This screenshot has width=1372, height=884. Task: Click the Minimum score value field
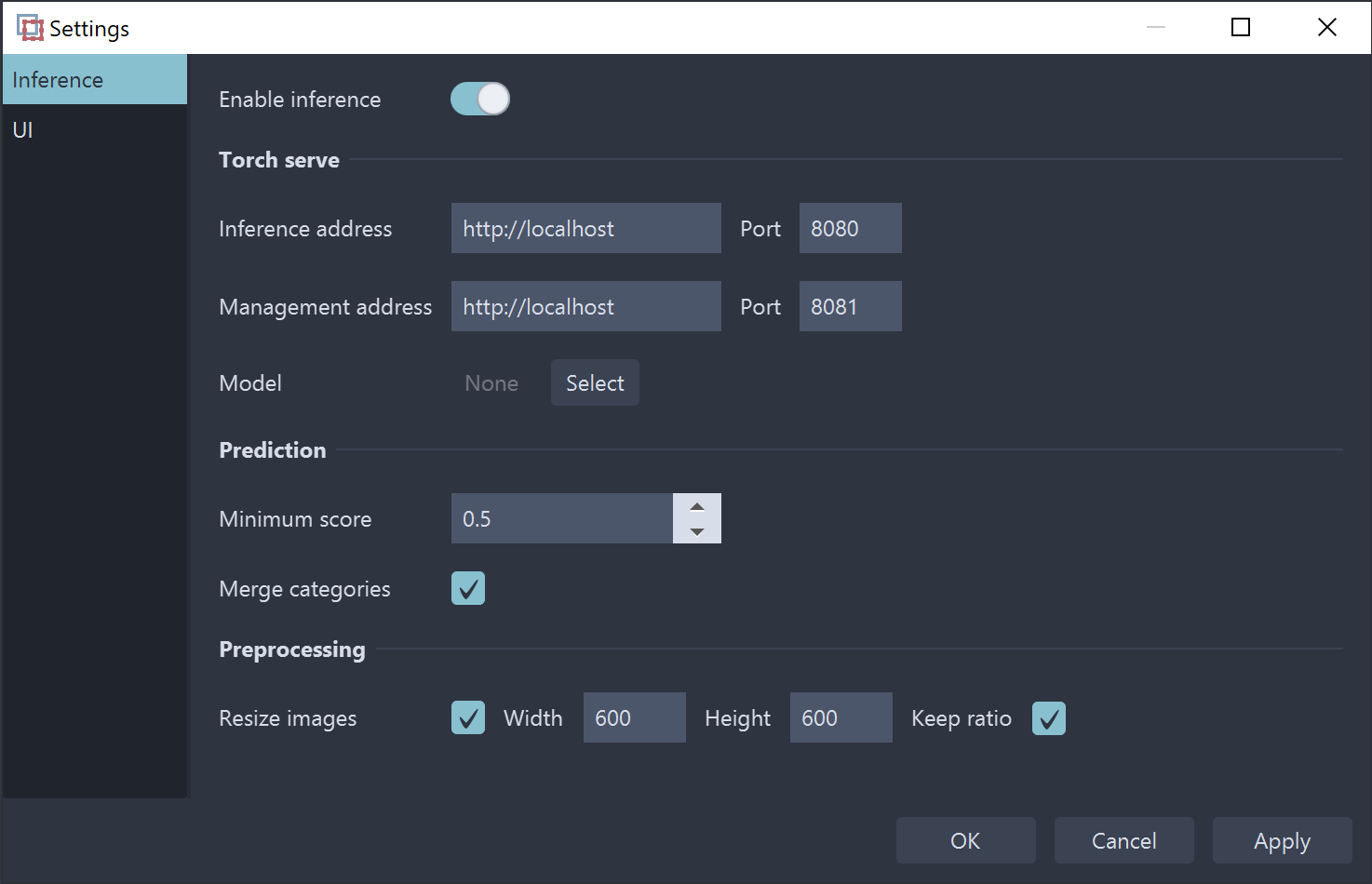tap(561, 518)
